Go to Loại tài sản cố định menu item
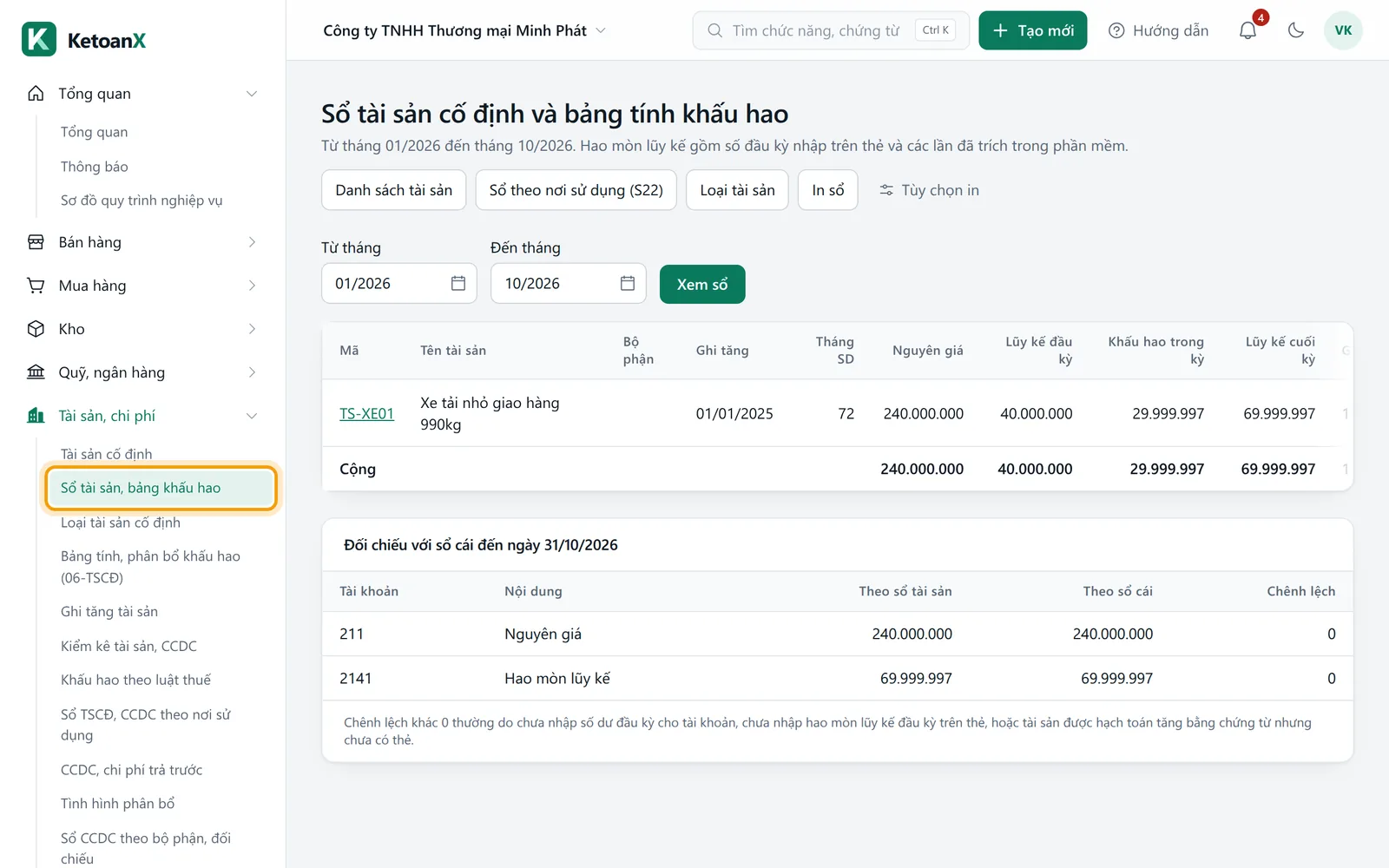This screenshot has width=1389, height=868. click(x=121, y=523)
